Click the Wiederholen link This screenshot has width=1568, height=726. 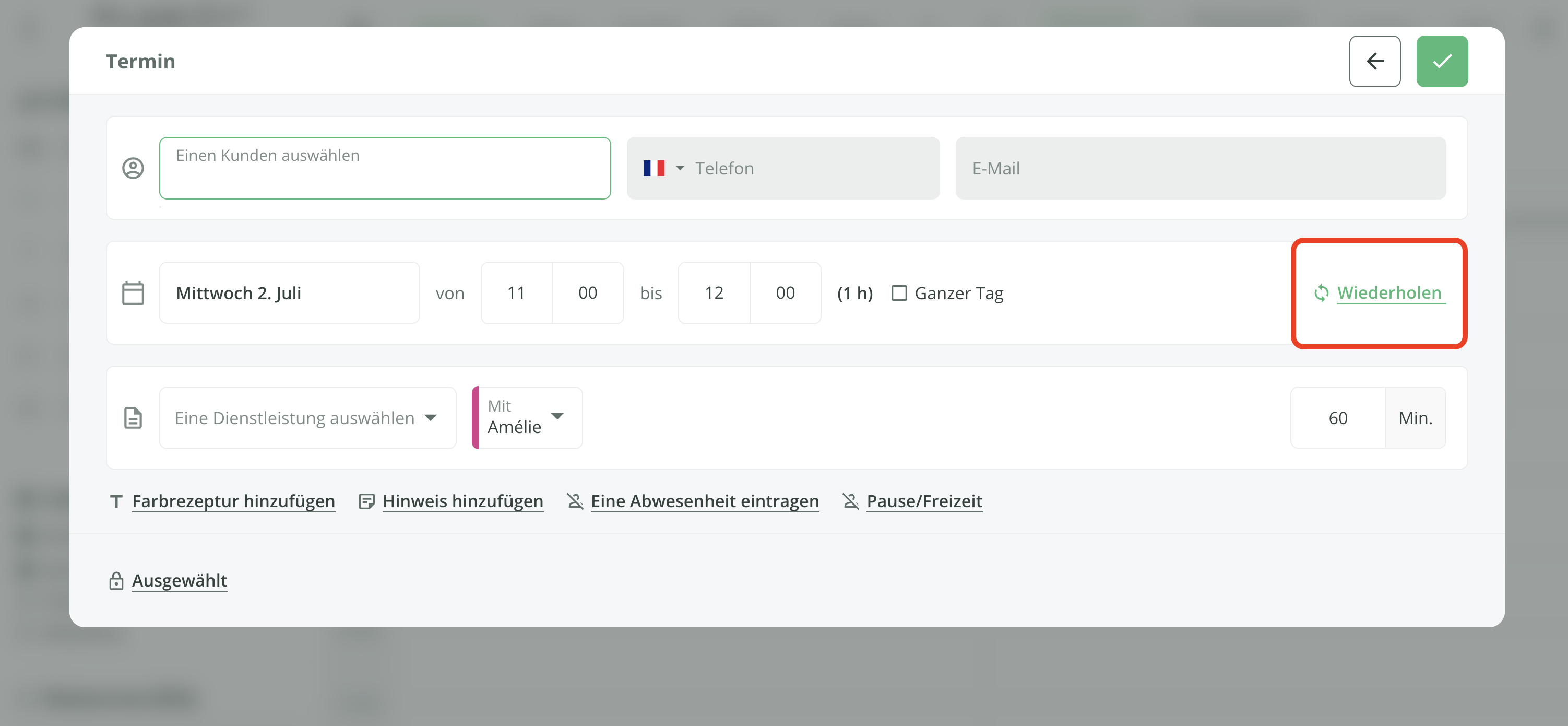point(1389,293)
